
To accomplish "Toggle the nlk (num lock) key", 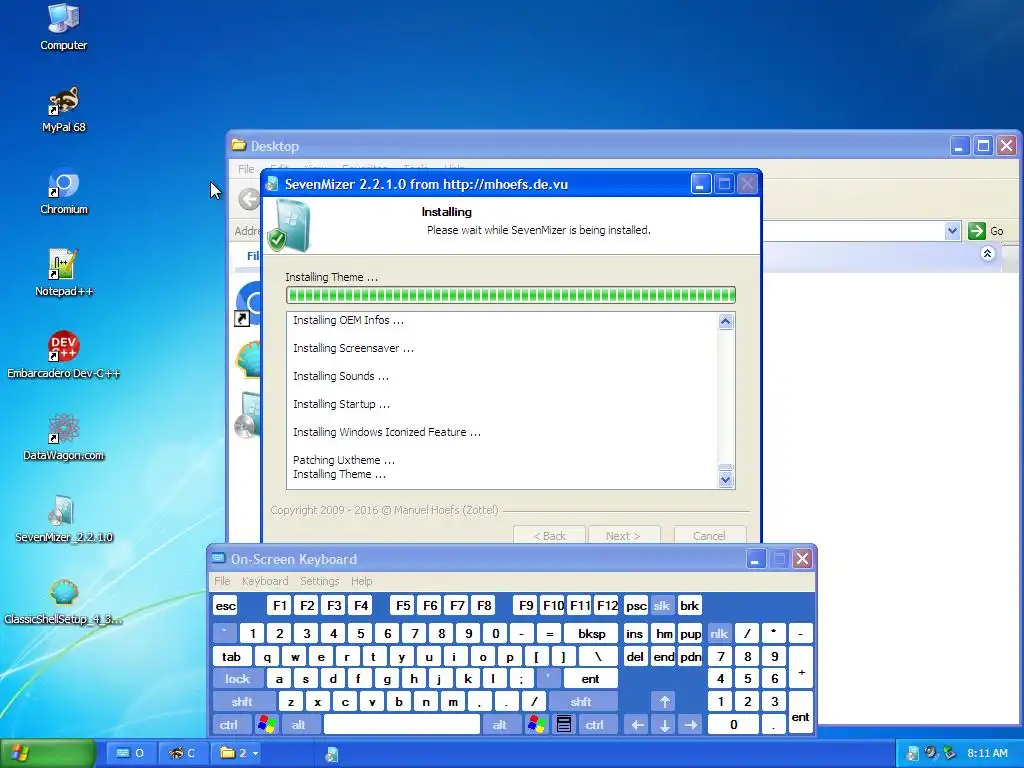I will coord(719,633).
